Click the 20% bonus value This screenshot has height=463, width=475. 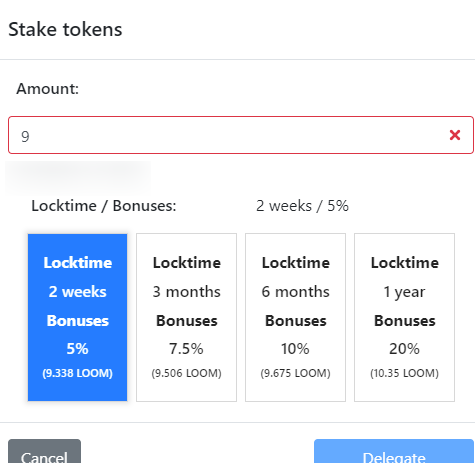tap(404, 349)
